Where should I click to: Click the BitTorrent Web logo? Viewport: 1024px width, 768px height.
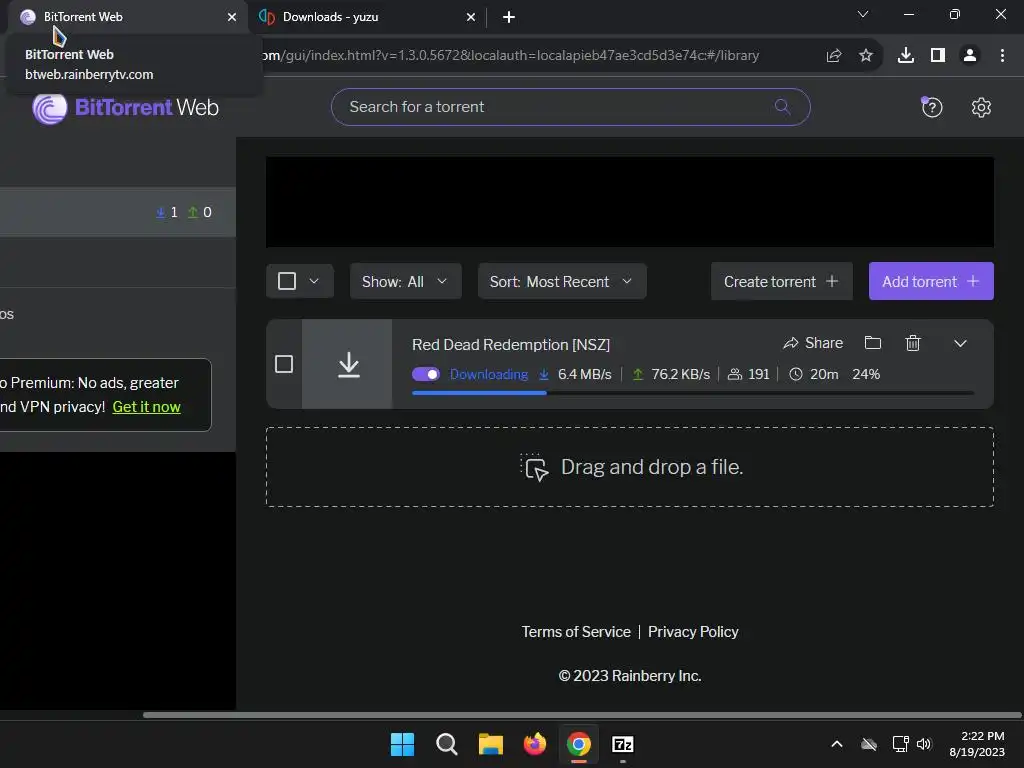pyautogui.click(x=125, y=108)
